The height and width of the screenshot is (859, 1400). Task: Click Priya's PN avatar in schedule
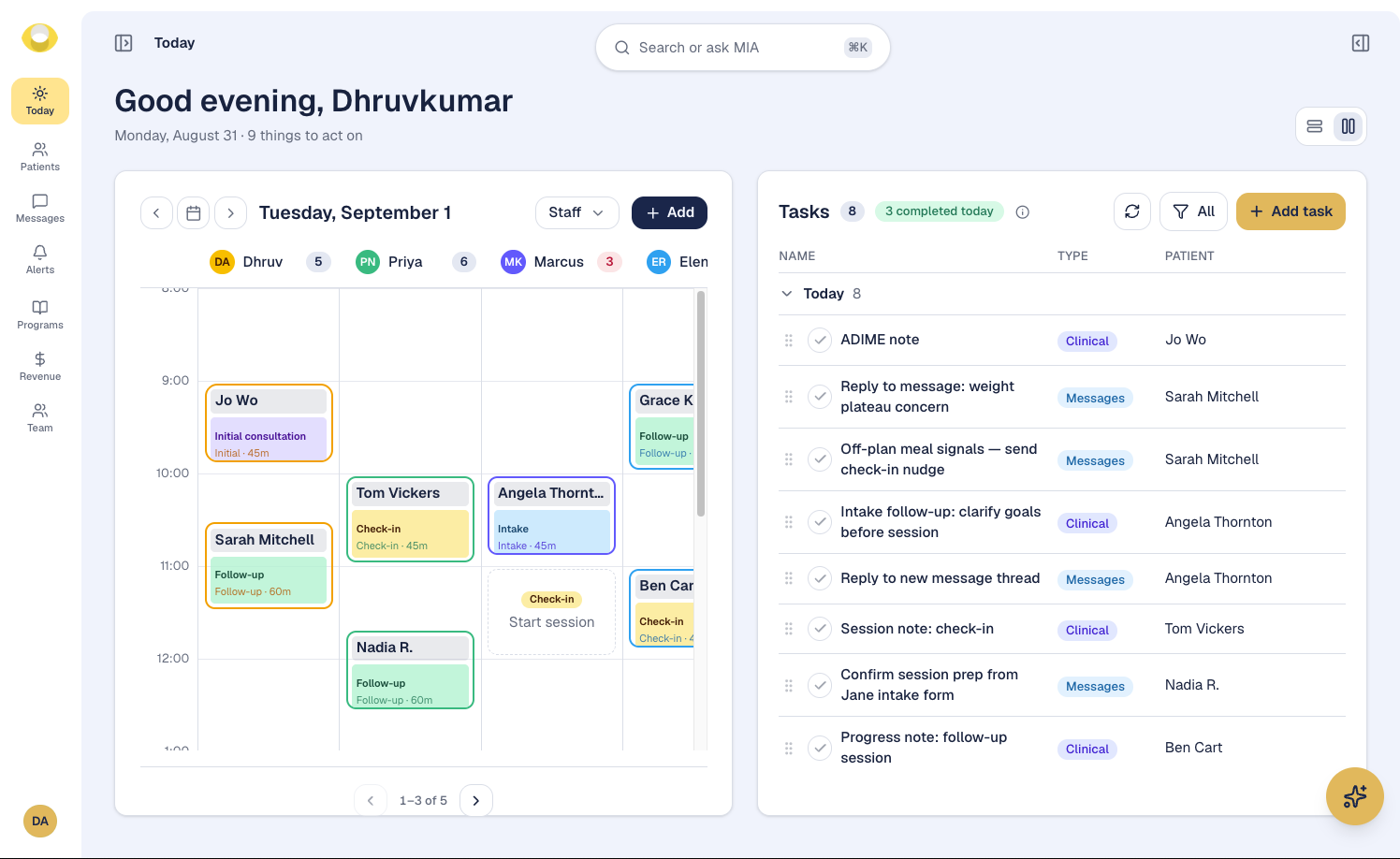368,262
